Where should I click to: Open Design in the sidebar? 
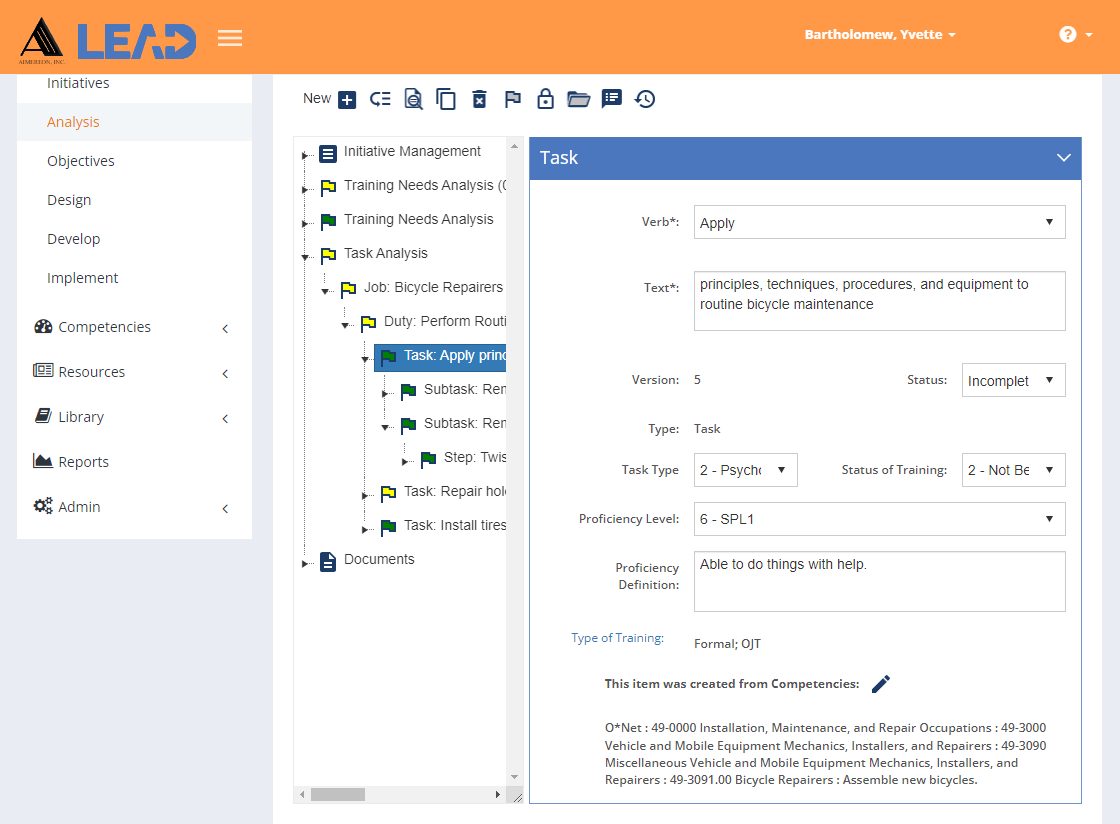click(69, 200)
